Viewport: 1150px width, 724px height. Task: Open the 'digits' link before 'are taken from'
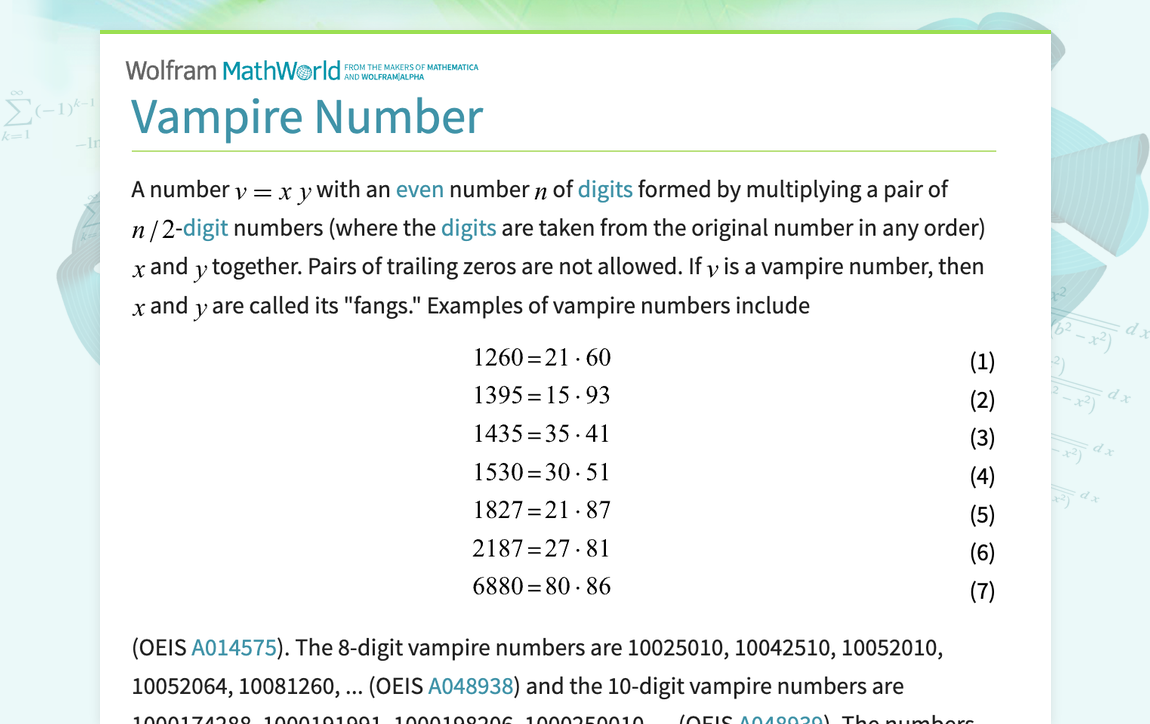point(469,228)
